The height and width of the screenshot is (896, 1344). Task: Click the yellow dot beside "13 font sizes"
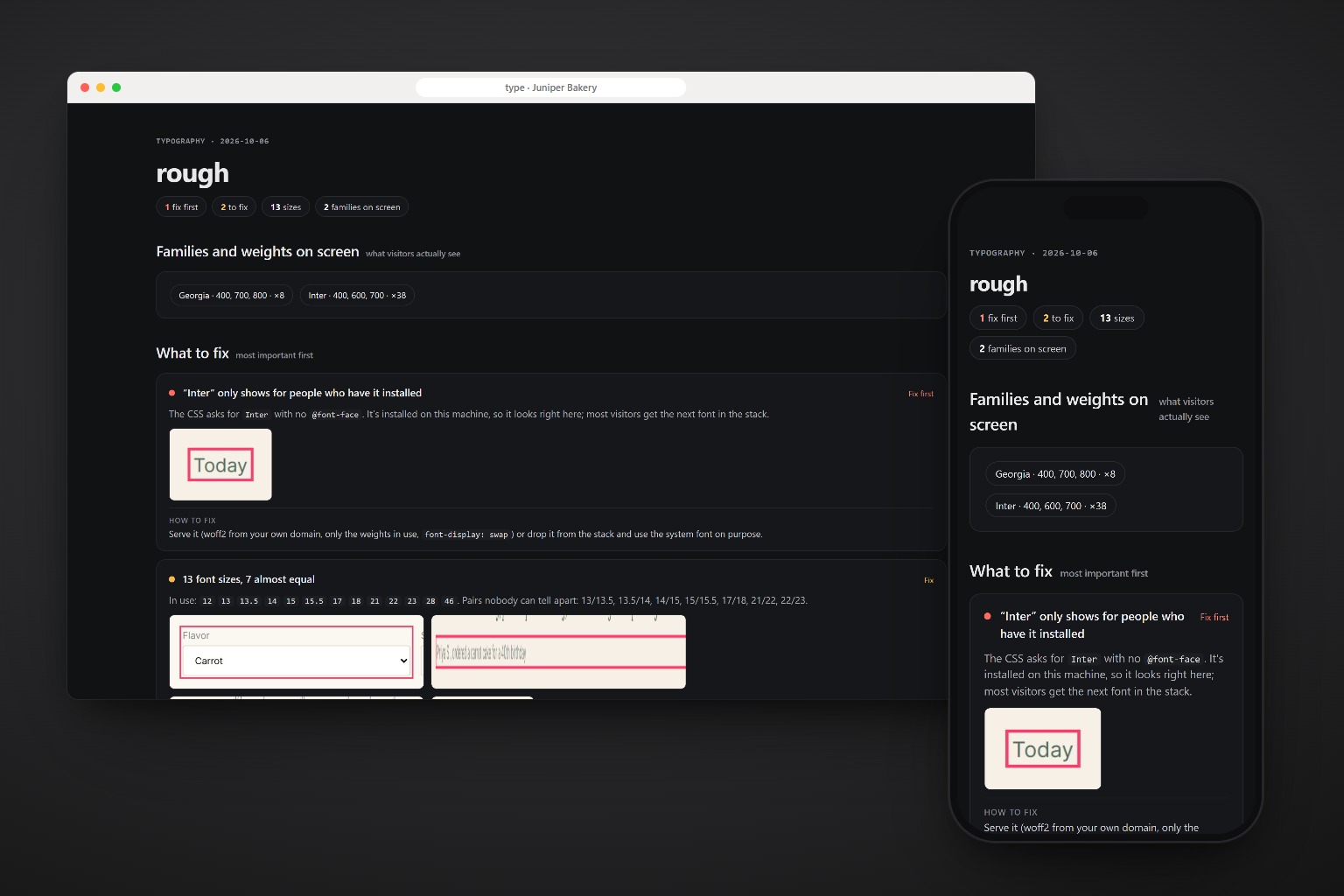[171, 579]
